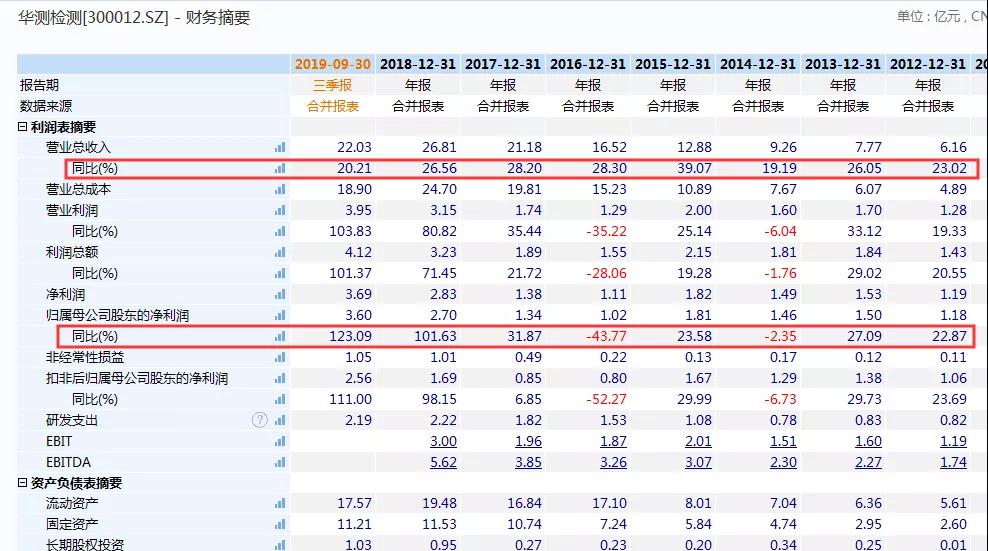Open EBITDA value 5.62 link

point(443,462)
